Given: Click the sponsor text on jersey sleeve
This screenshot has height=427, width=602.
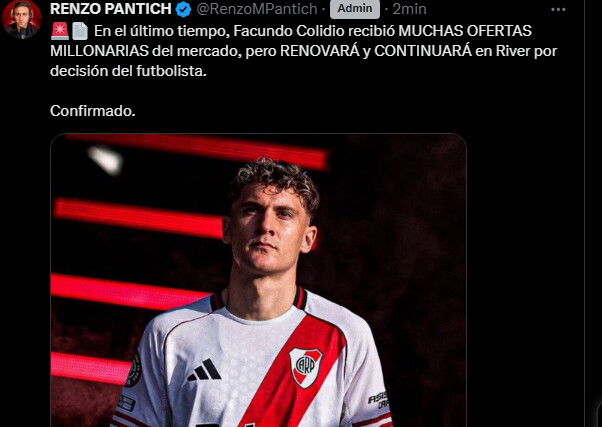Looking at the screenshot, I should coord(378,401).
